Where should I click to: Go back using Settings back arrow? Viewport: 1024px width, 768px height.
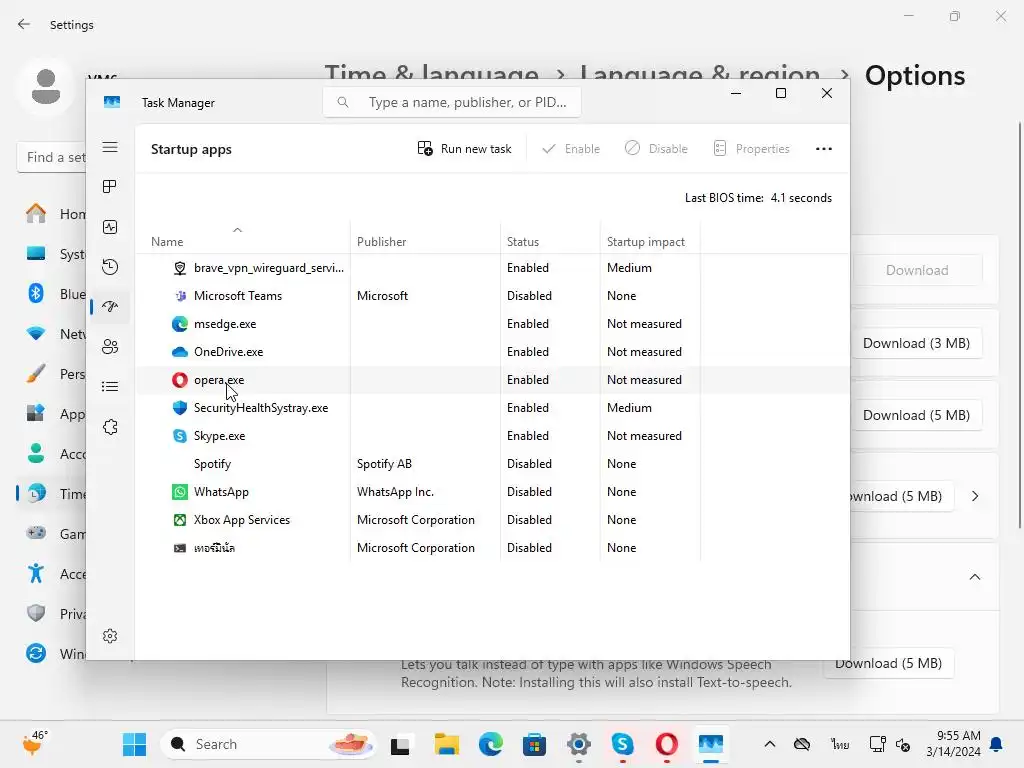tap(24, 25)
